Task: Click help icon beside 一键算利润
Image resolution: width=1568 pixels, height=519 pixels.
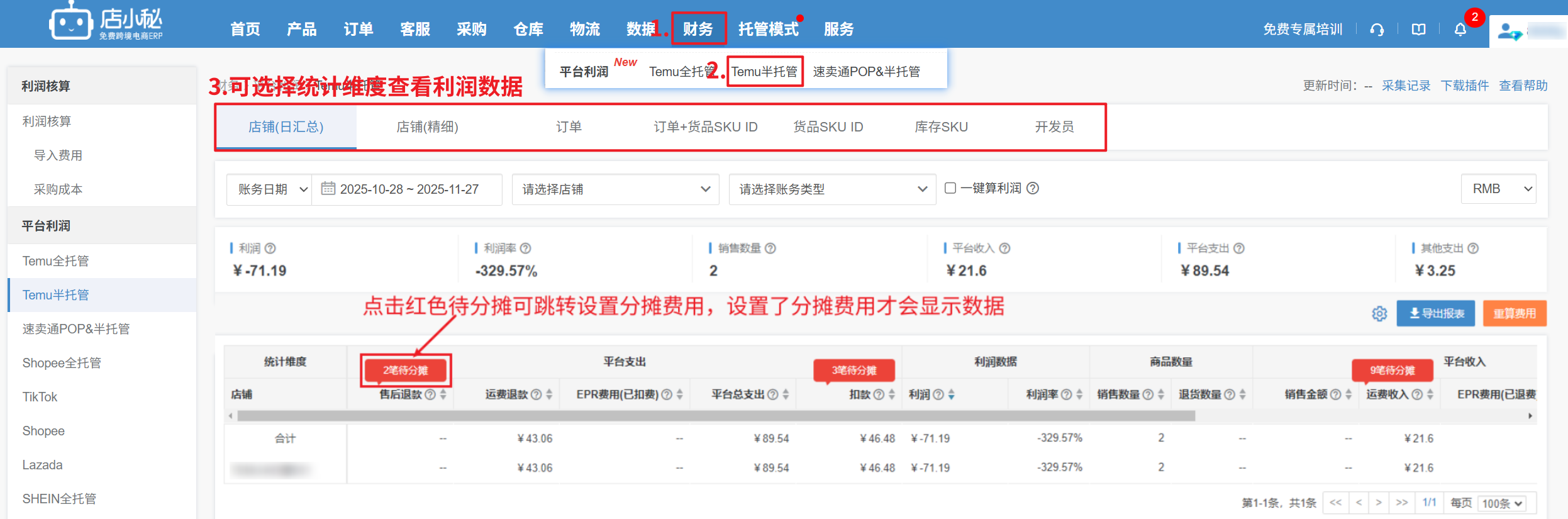Action: coord(1033,188)
